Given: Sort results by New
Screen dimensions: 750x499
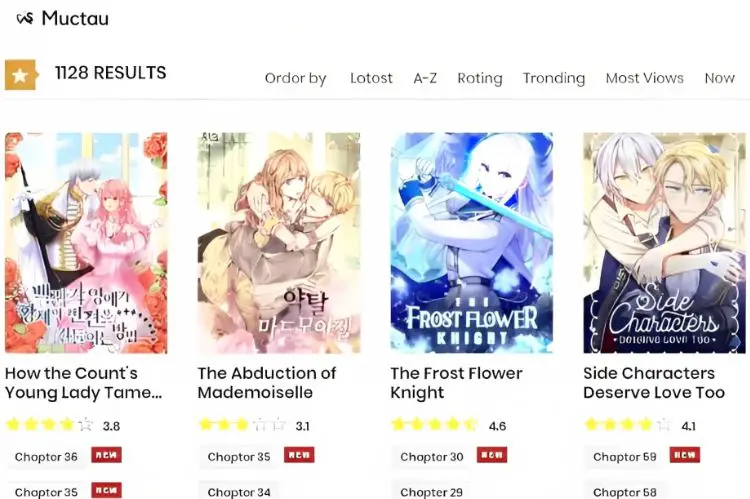Looking at the screenshot, I should (x=719, y=78).
